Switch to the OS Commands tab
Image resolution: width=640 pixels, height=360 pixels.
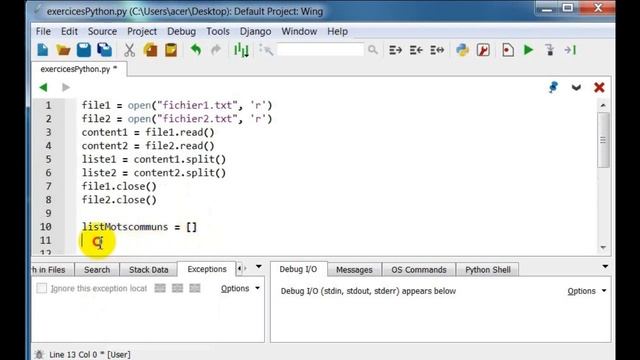(418, 270)
